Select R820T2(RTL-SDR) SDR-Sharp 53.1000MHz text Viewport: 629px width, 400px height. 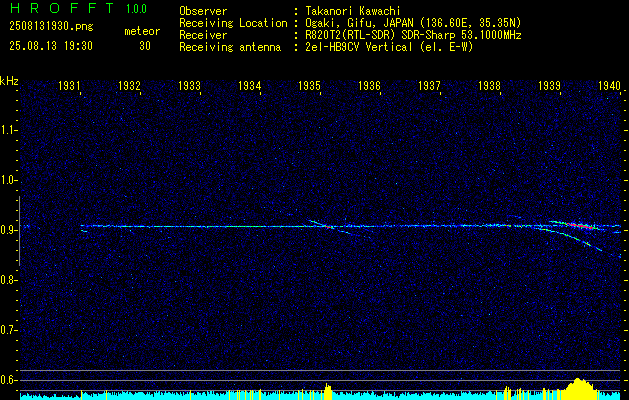click(x=413, y=35)
